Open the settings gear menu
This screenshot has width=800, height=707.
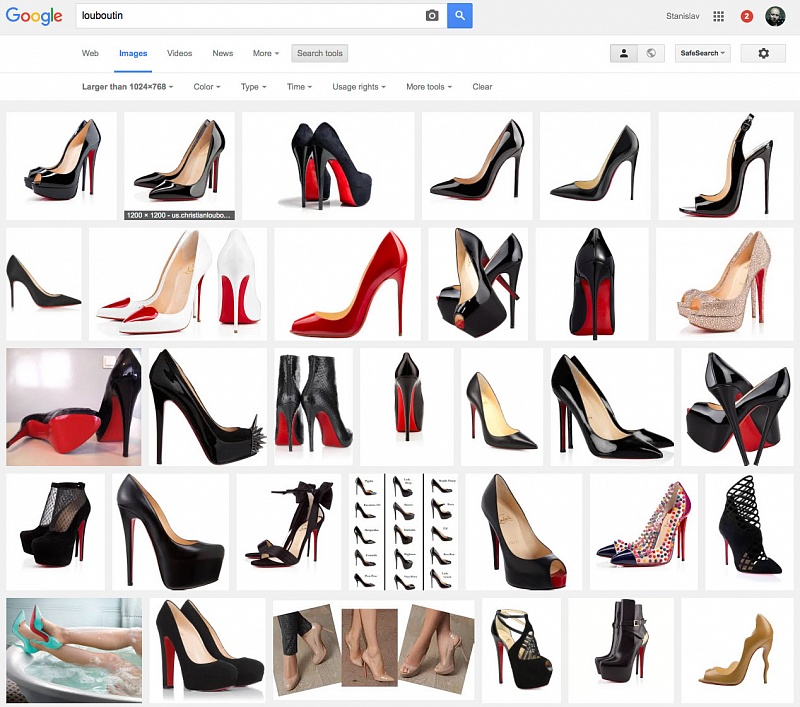tap(763, 53)
